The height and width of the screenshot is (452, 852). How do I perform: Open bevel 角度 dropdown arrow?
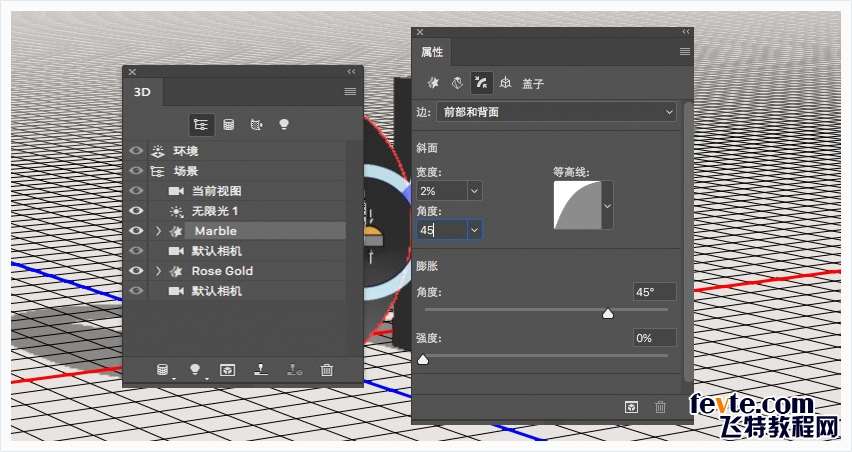pos(474,230)
